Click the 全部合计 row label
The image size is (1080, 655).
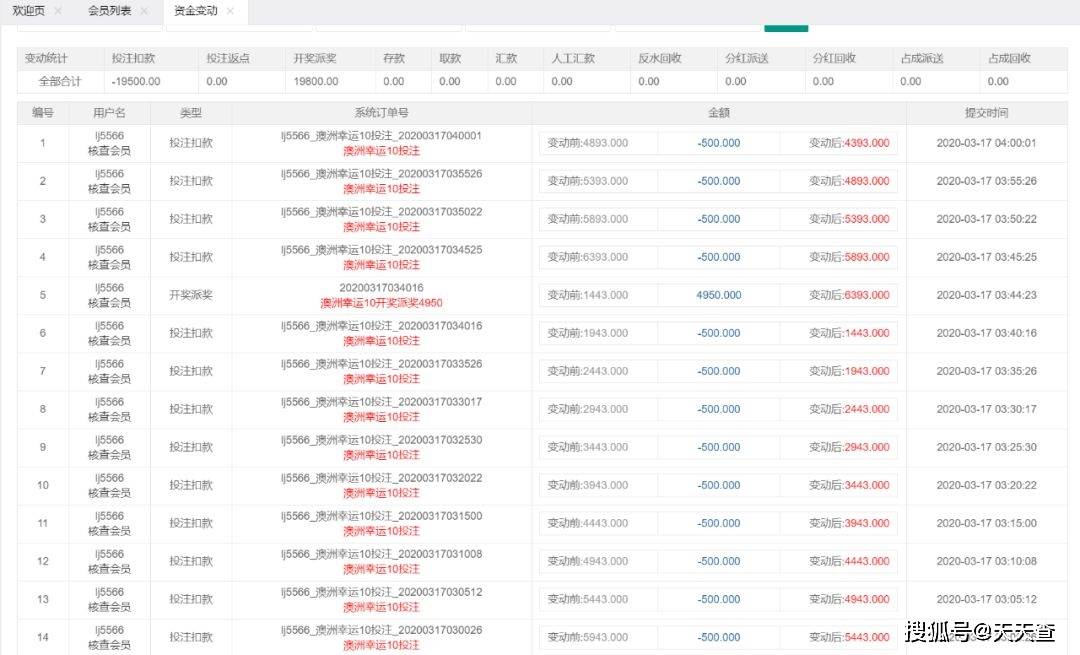tap(60, 81)
